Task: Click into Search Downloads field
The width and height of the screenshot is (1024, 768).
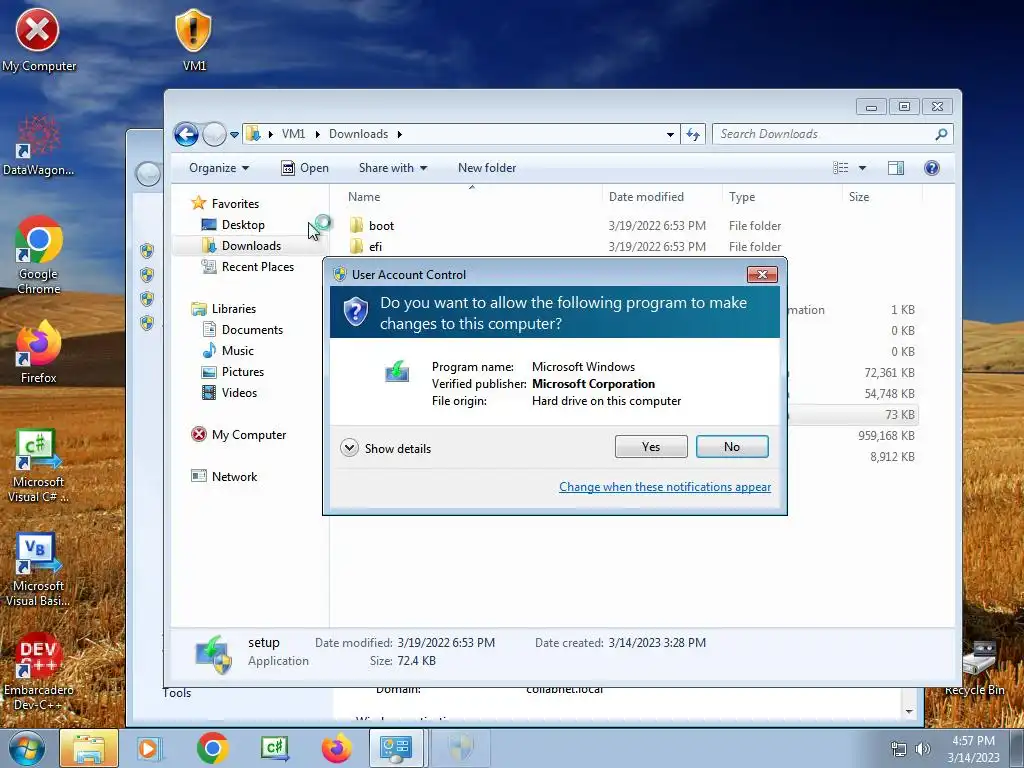Action: 824,134
